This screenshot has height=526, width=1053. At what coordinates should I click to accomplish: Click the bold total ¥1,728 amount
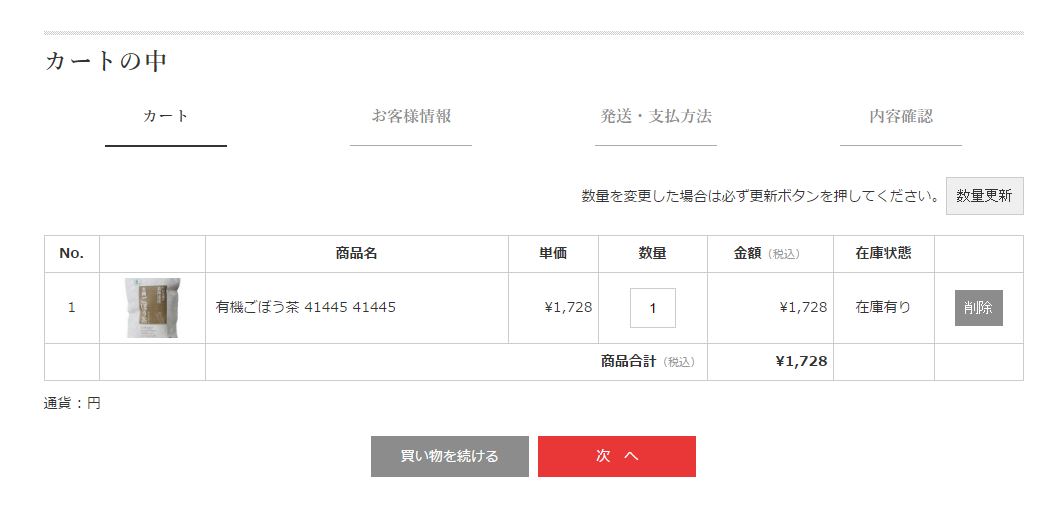(x=801, y=361)
